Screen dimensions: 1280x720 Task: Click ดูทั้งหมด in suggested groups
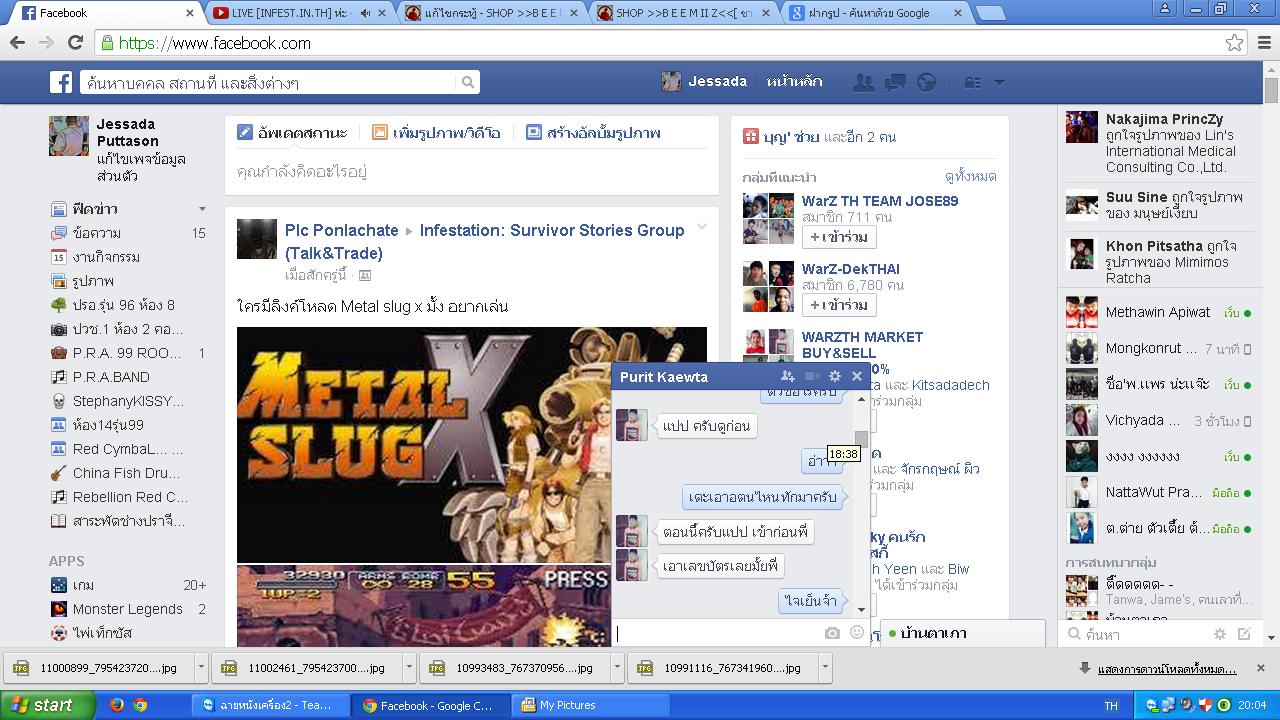coord(971,176)
